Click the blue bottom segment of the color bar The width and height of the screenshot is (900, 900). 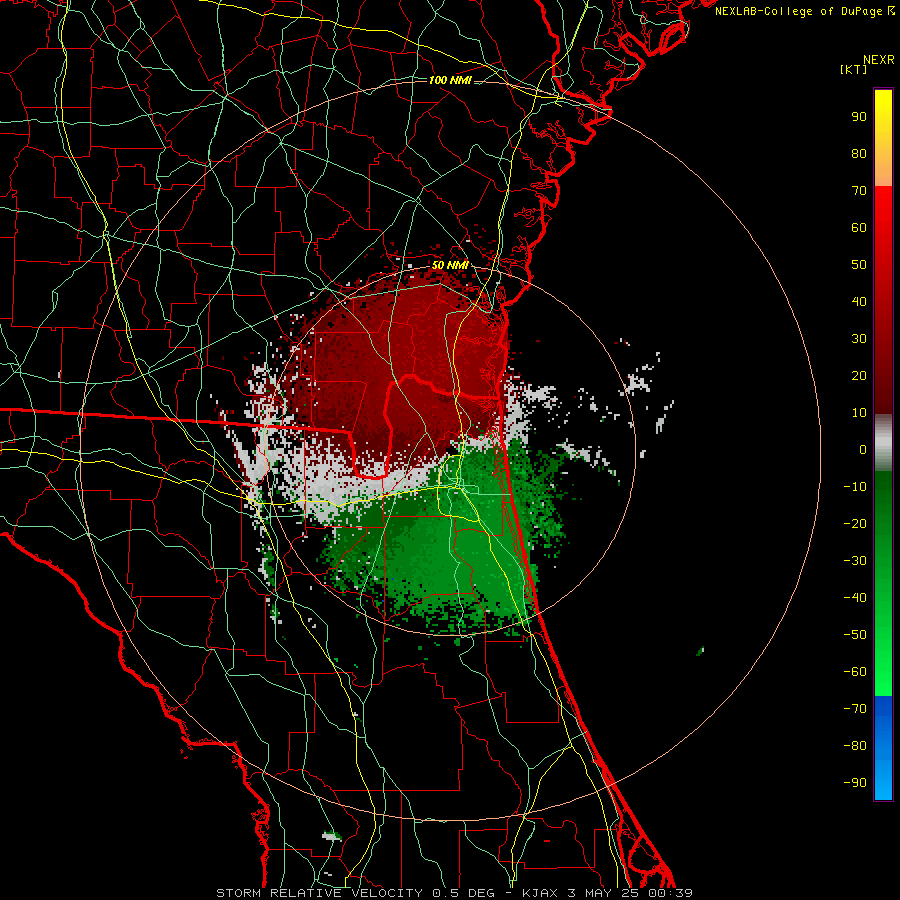(883, 747)
